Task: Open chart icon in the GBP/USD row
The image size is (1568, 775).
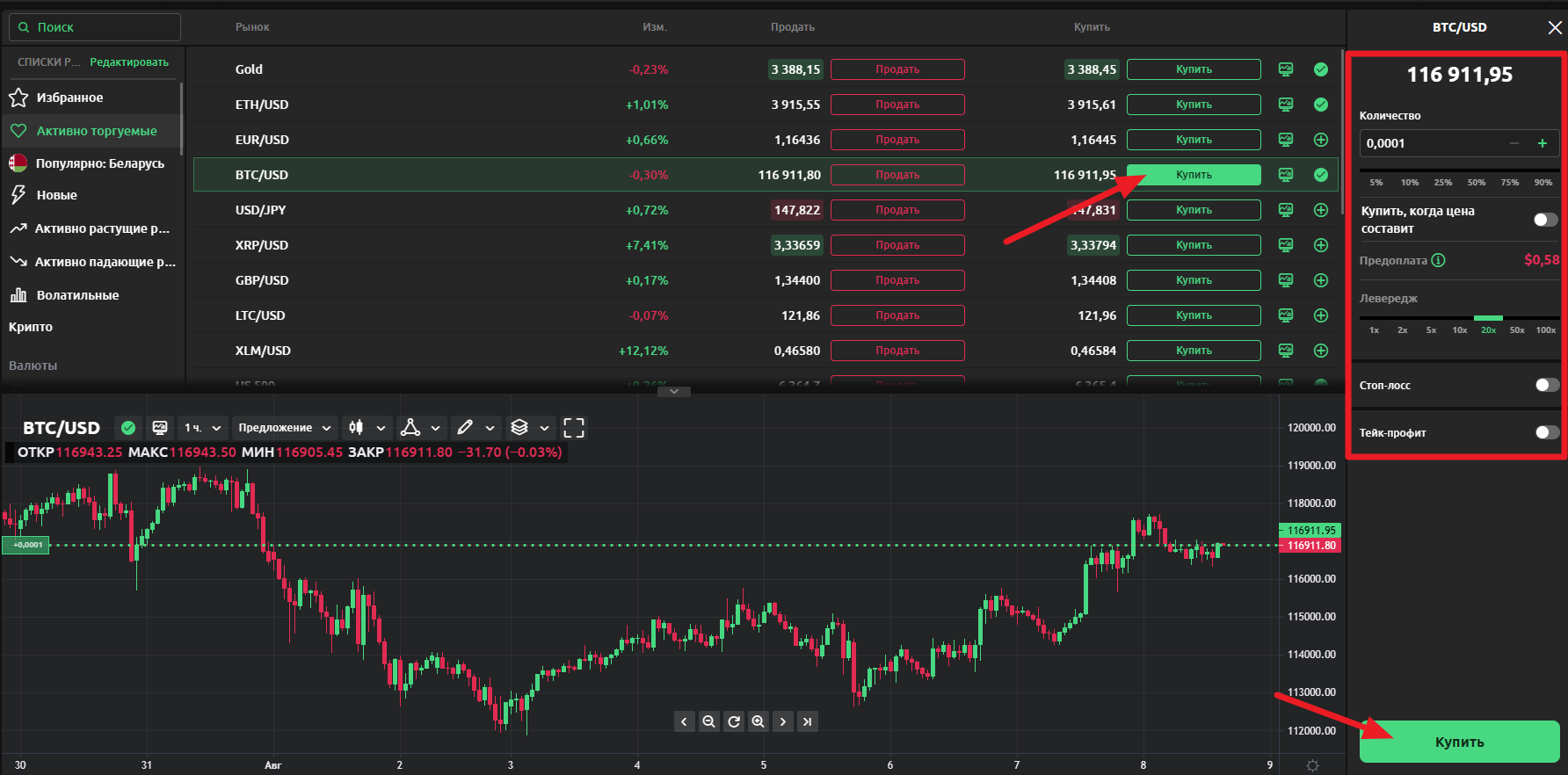Action: point(1286,280)
